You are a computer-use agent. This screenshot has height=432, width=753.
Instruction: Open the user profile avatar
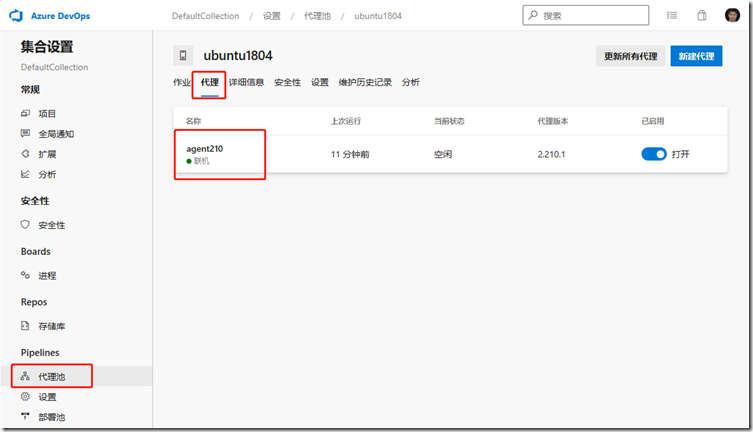point(732,15)
